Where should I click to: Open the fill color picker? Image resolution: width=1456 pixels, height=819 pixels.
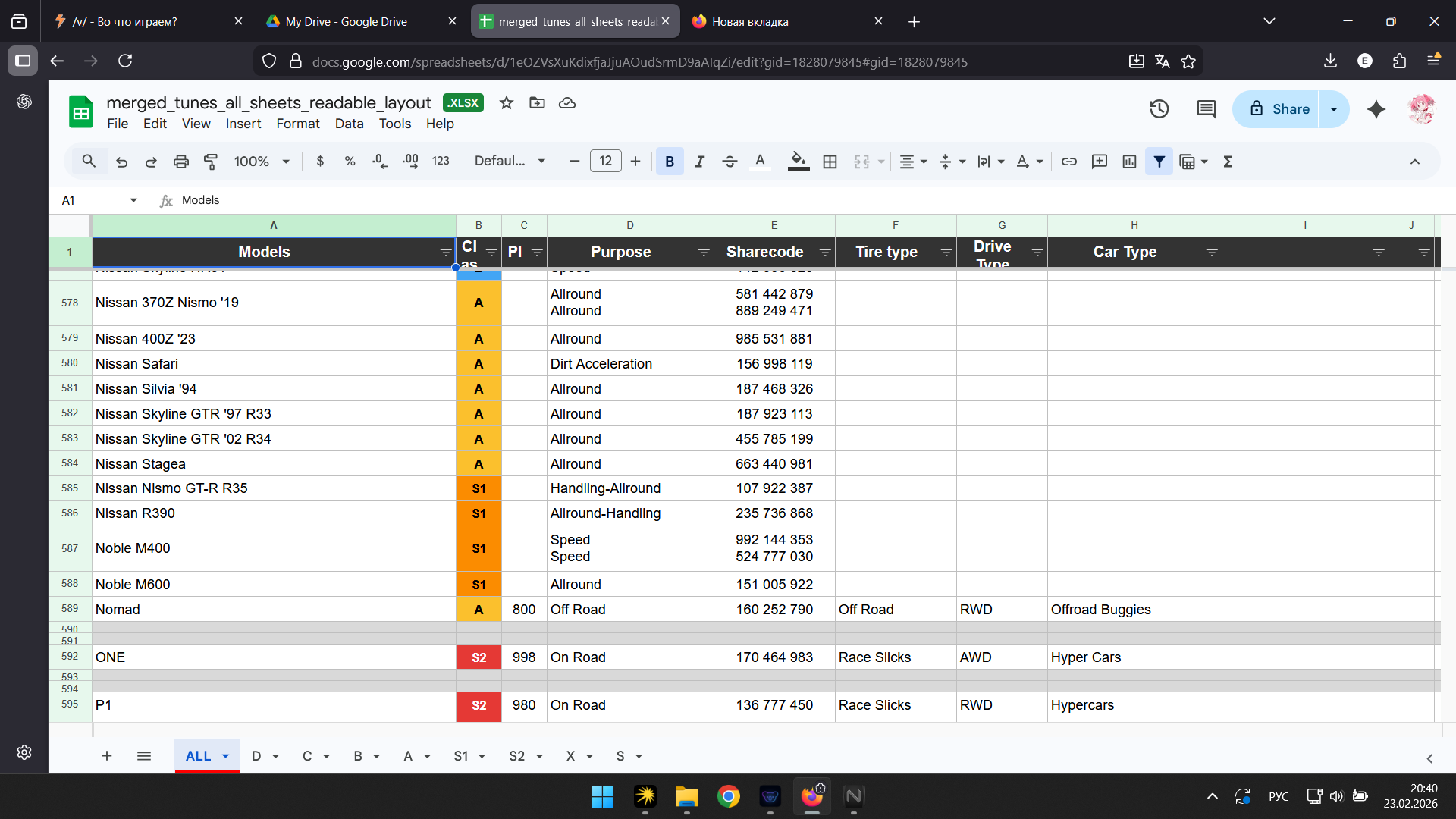tap(798, 162)
